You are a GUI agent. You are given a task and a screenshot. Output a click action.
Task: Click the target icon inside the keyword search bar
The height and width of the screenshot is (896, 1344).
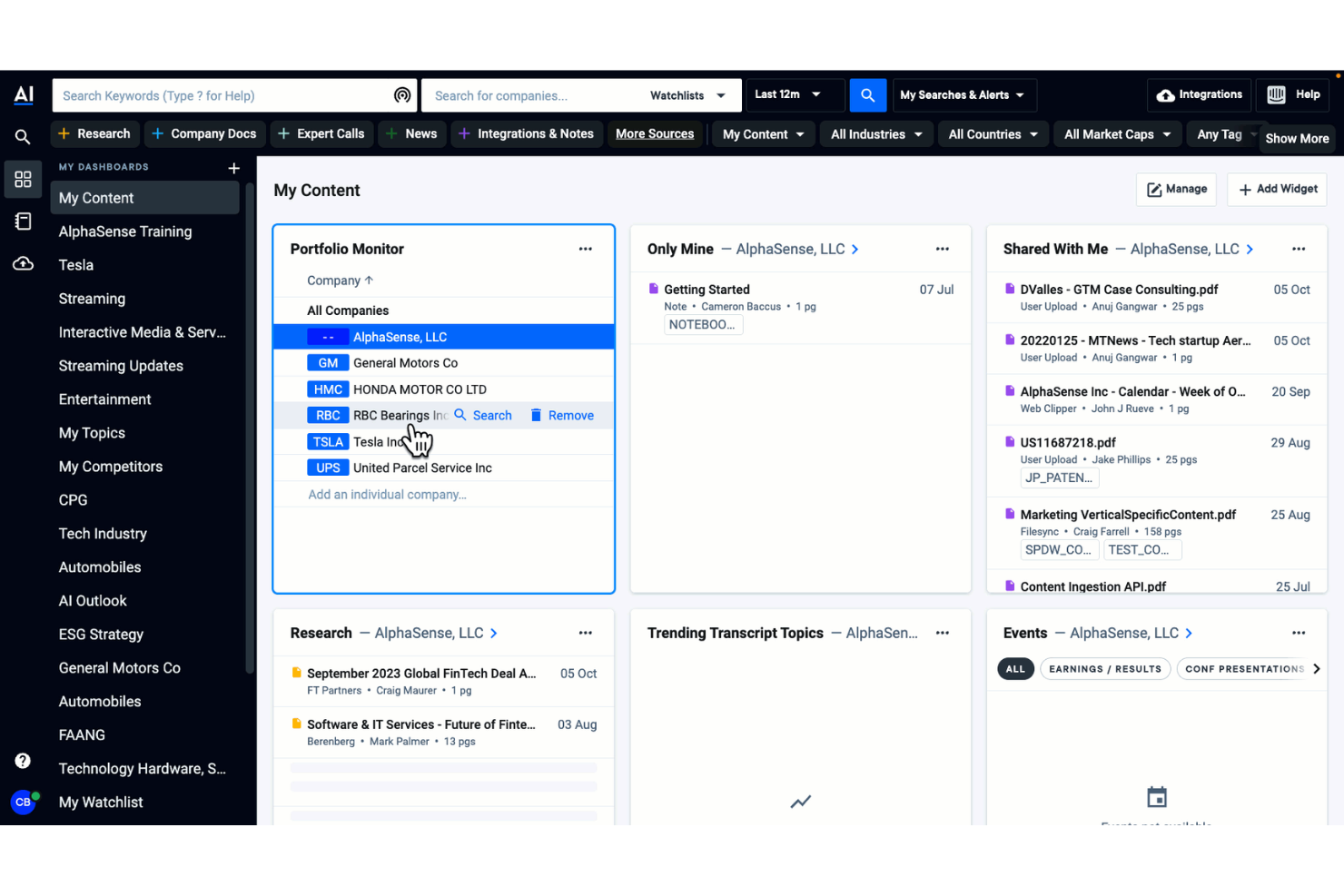tap(402, 94)
